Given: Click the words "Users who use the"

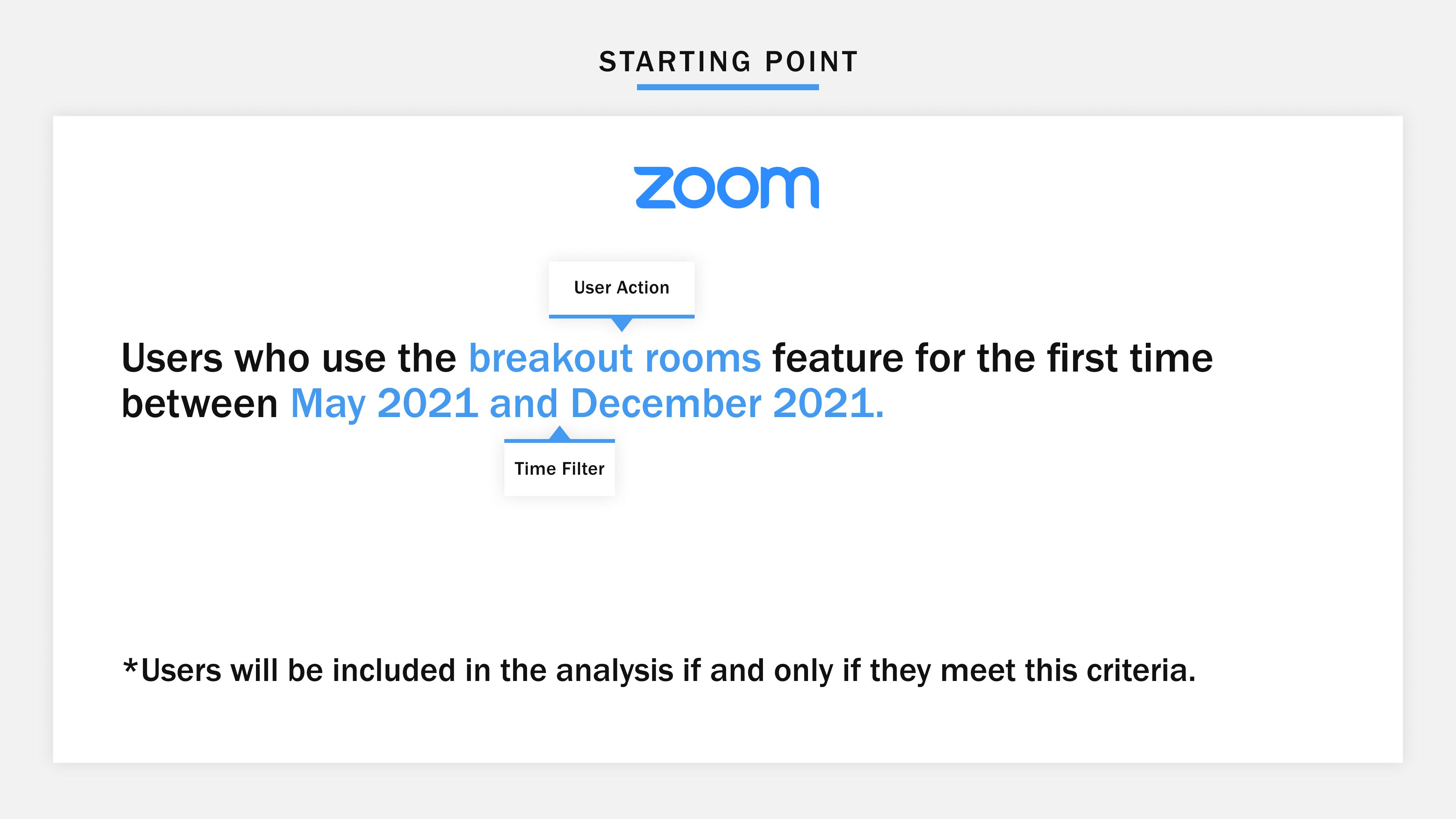Looking at the screenshot, I should (x=289, y=358).
